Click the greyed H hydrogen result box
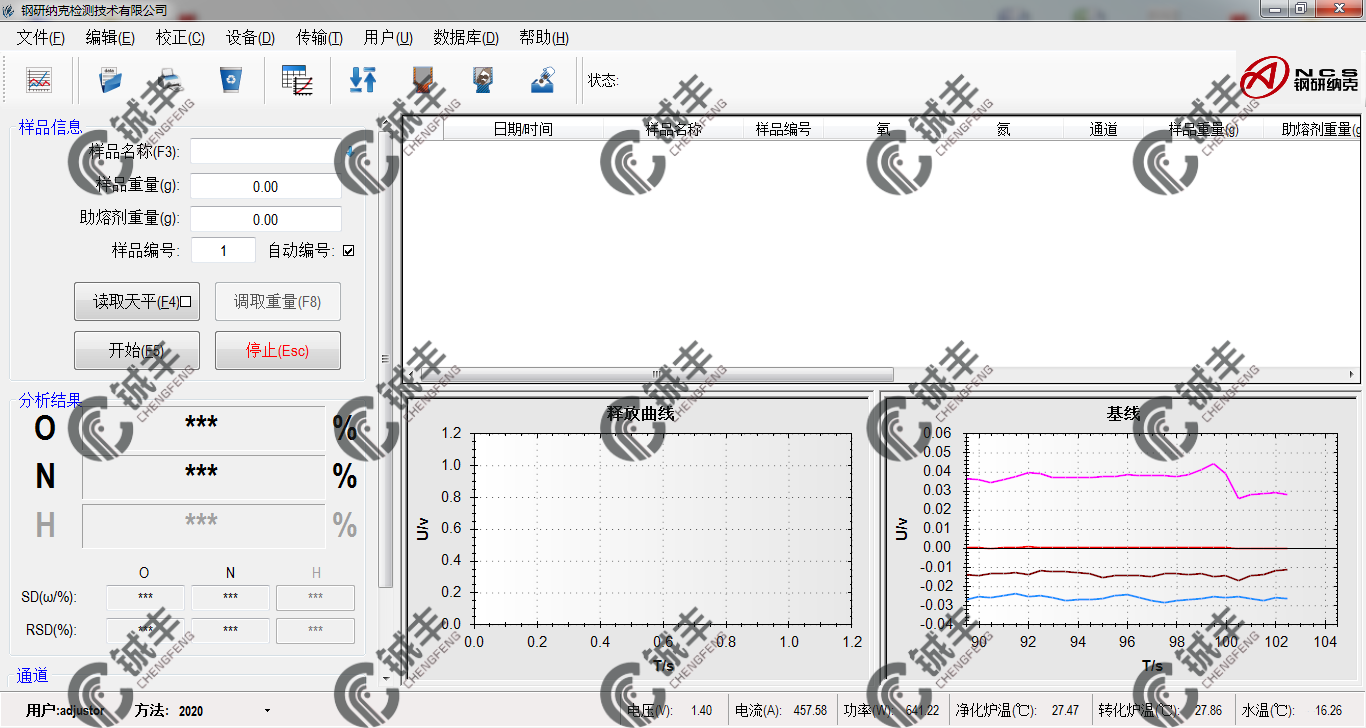 pyautogui.click(x=203, y=526)
